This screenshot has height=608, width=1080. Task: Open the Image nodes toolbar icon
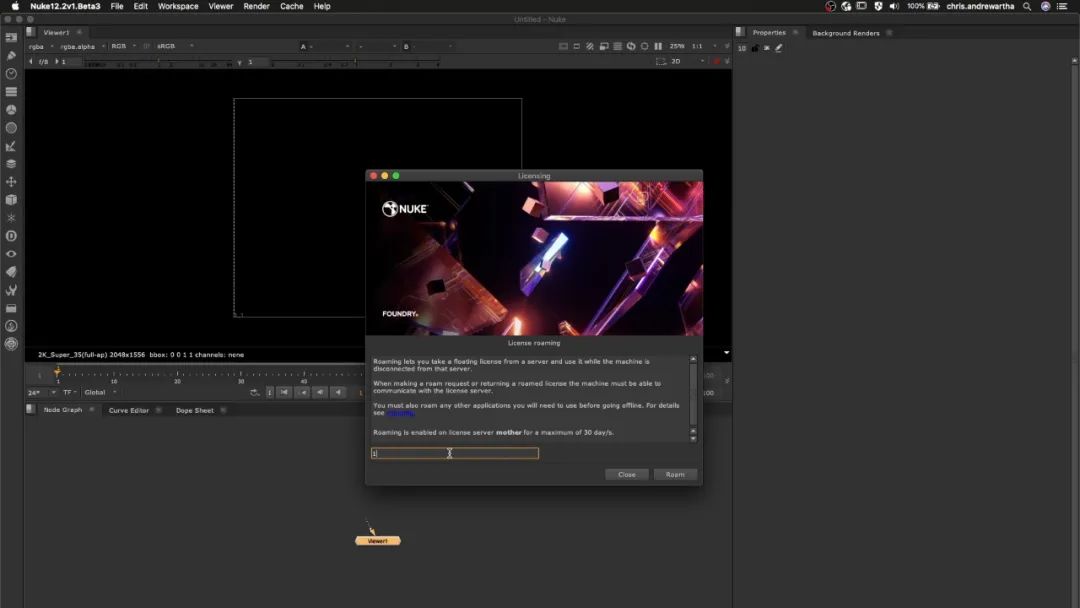[11, 37]
